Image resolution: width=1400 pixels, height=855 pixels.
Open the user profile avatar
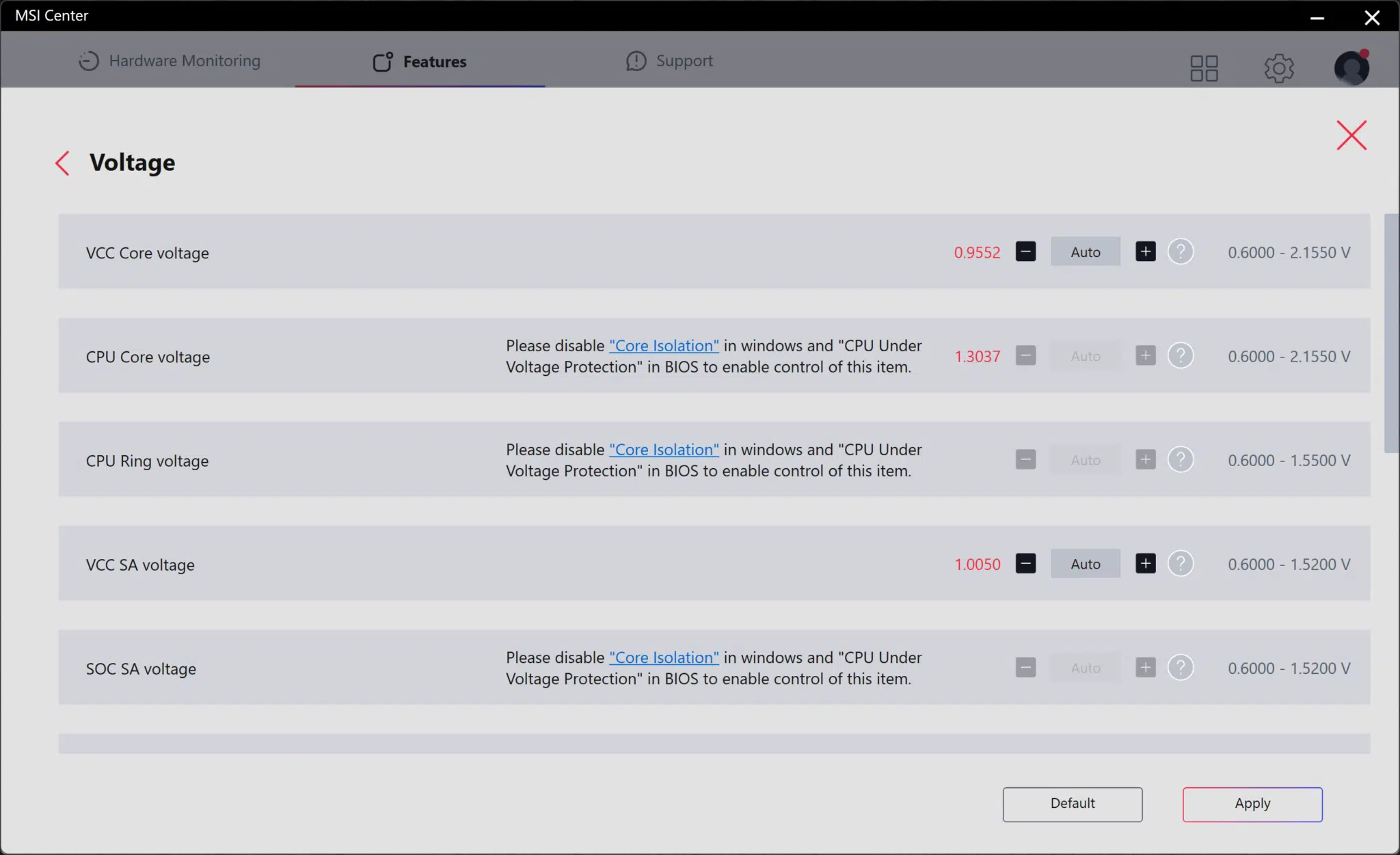point(1351,68)
